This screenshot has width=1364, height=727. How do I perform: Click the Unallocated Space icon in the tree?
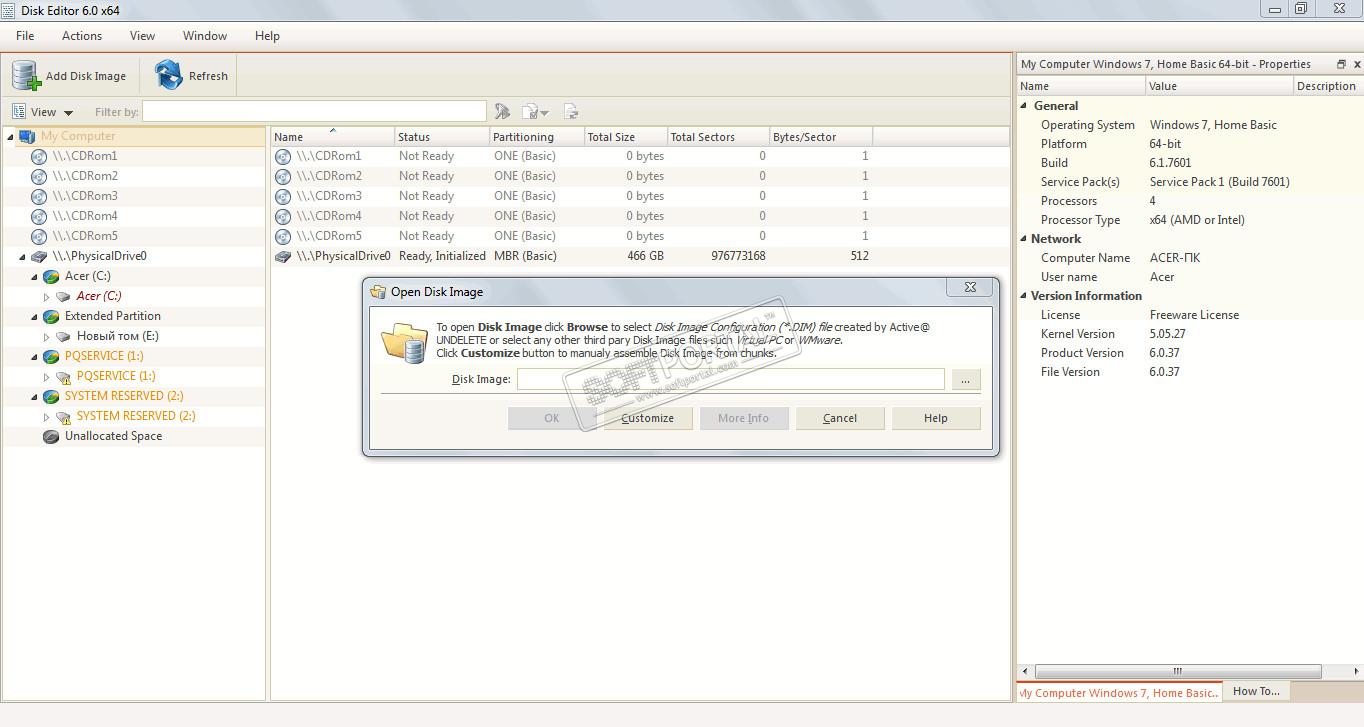(51, 436)
